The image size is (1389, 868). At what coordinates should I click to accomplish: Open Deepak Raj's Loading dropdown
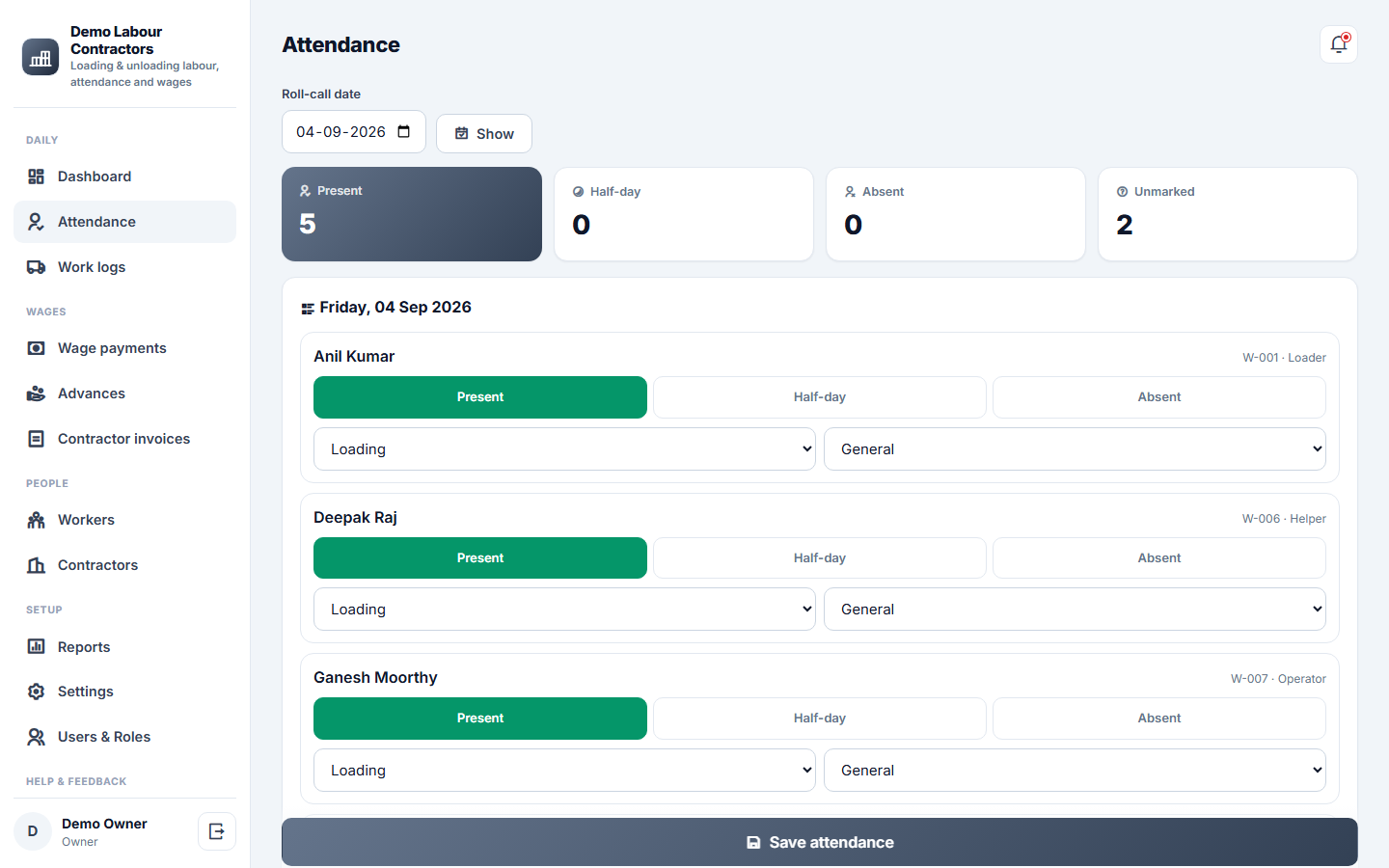pyautogui.click(x=564, y=610)
